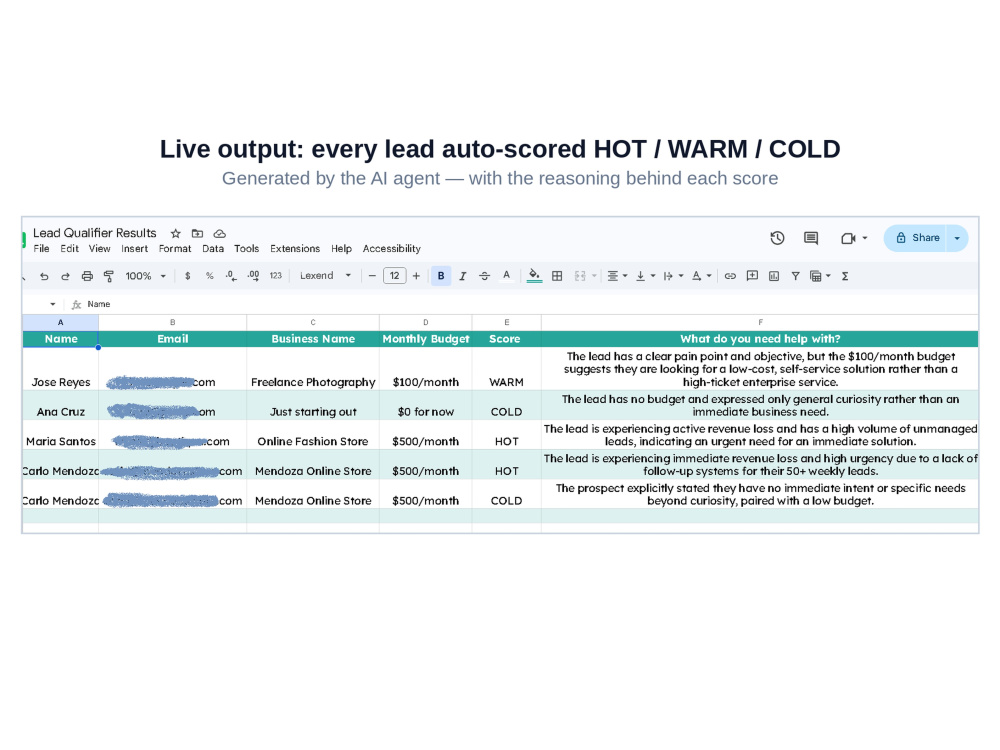This screenshot has height=750, width=1000.
Task: Open the 123 number formats menu
Action: [276, 276]
